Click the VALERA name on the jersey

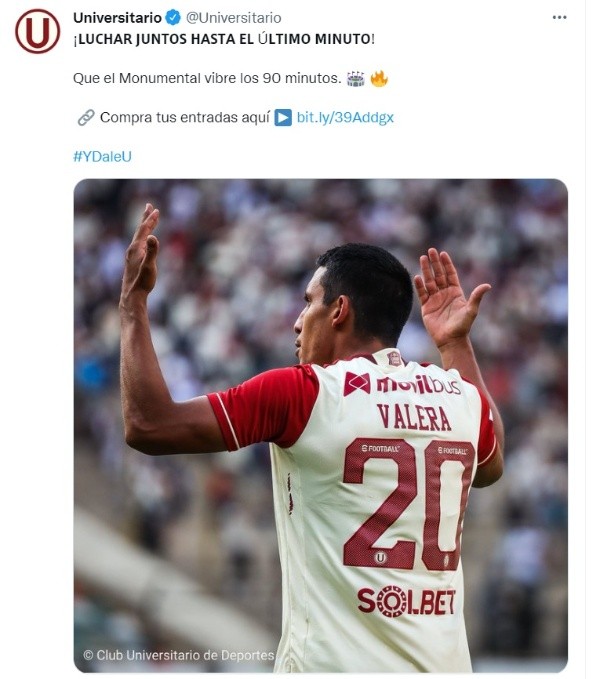tap(414, 418)
